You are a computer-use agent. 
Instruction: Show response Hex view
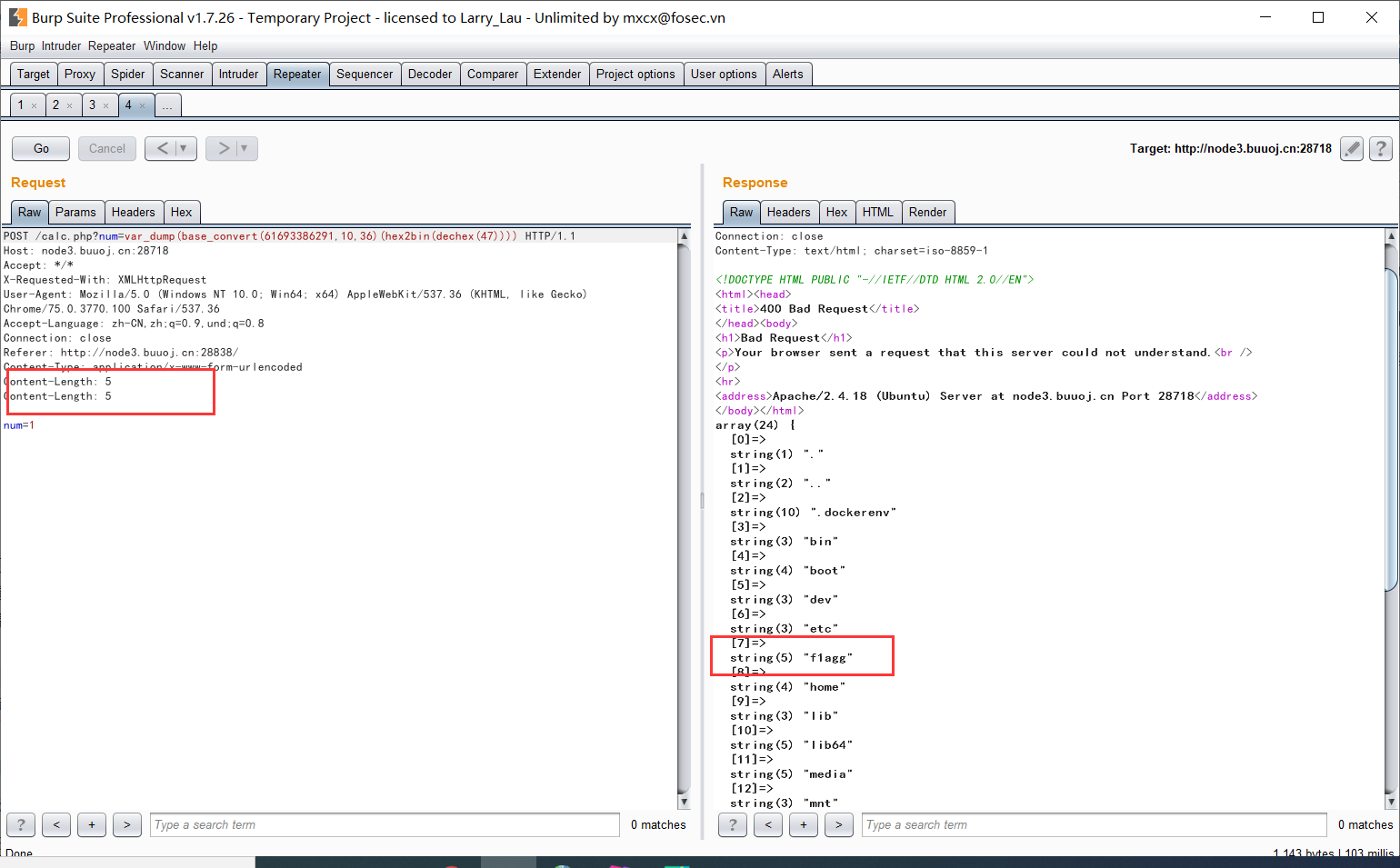click(837, 212)
